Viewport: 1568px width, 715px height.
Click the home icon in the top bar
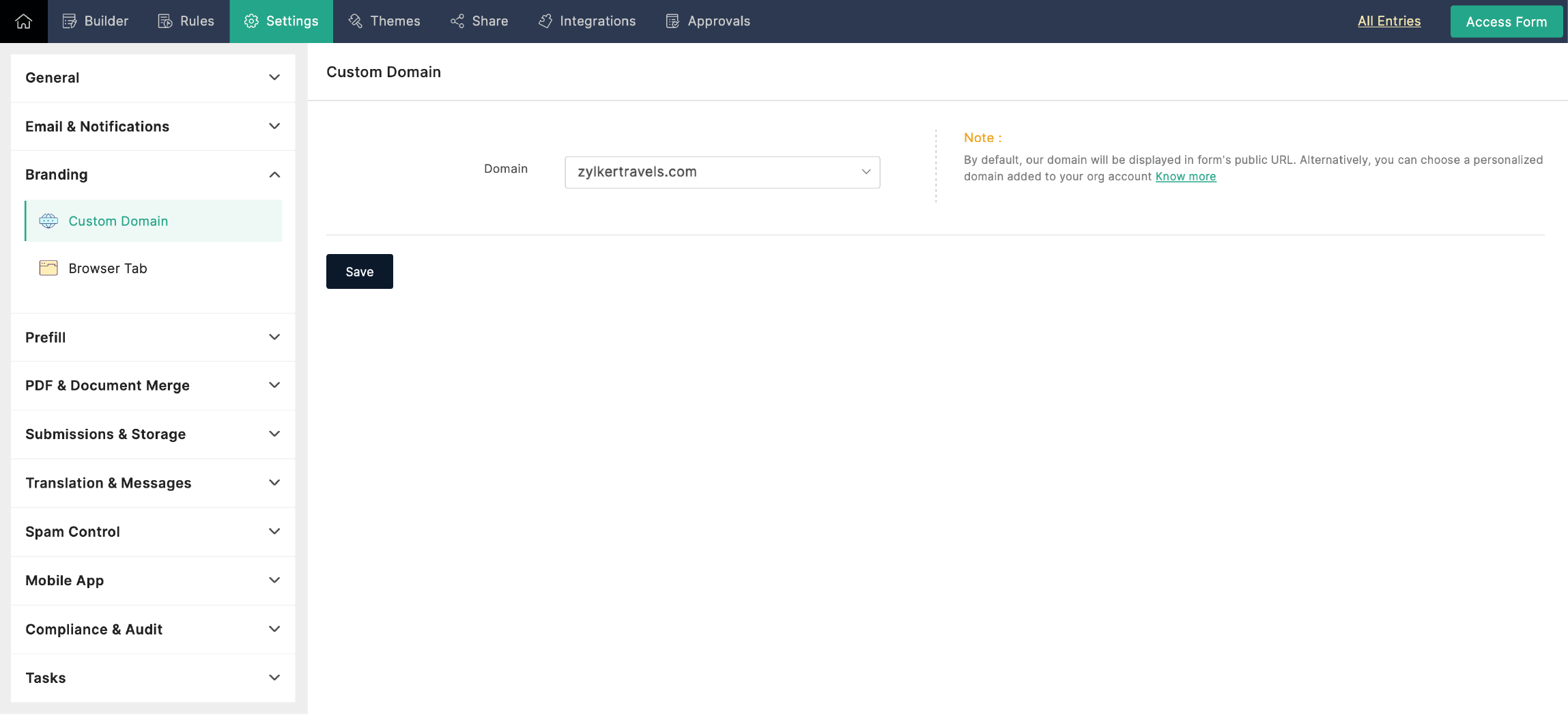coord(23,20)
